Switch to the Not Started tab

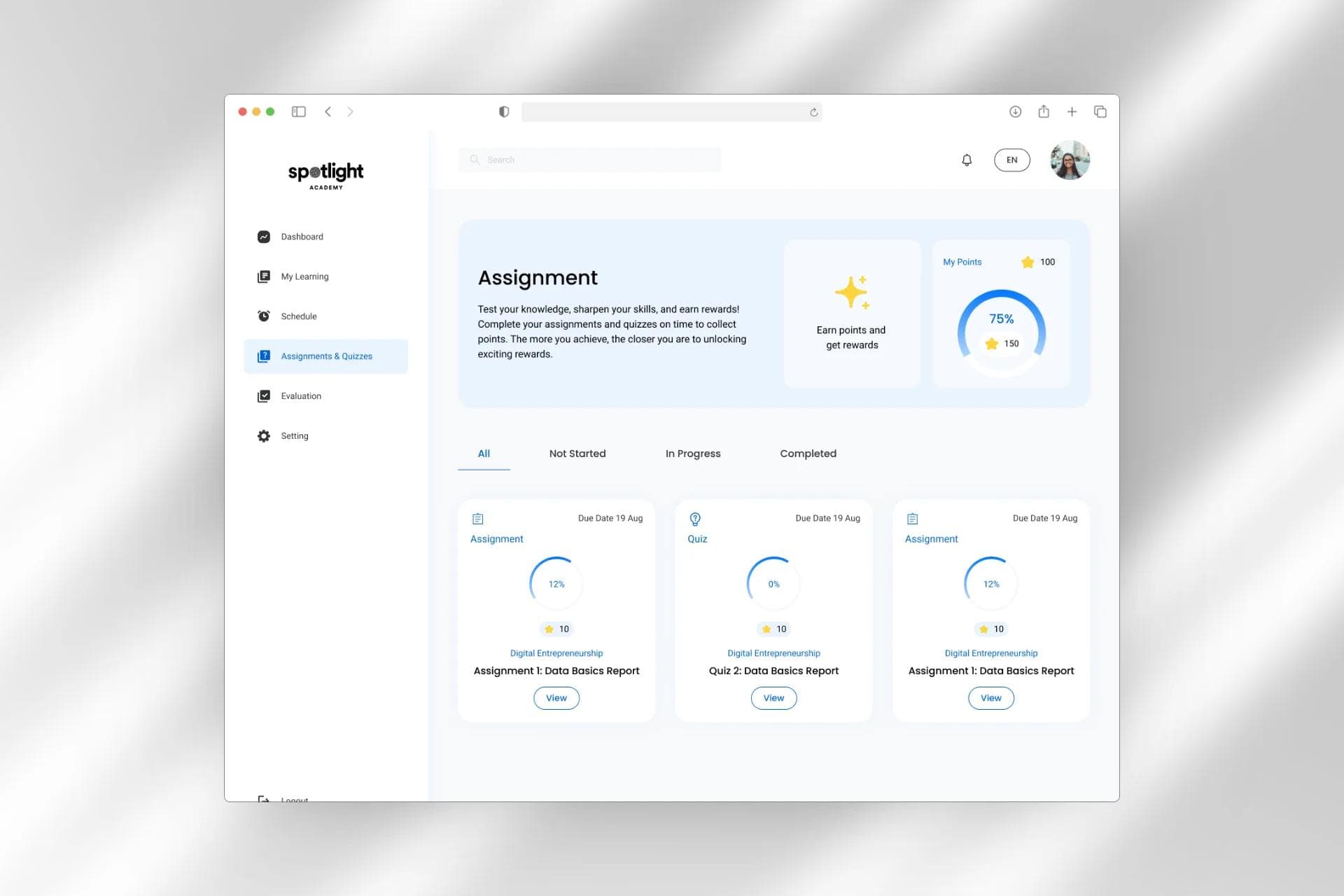(577, 454)
